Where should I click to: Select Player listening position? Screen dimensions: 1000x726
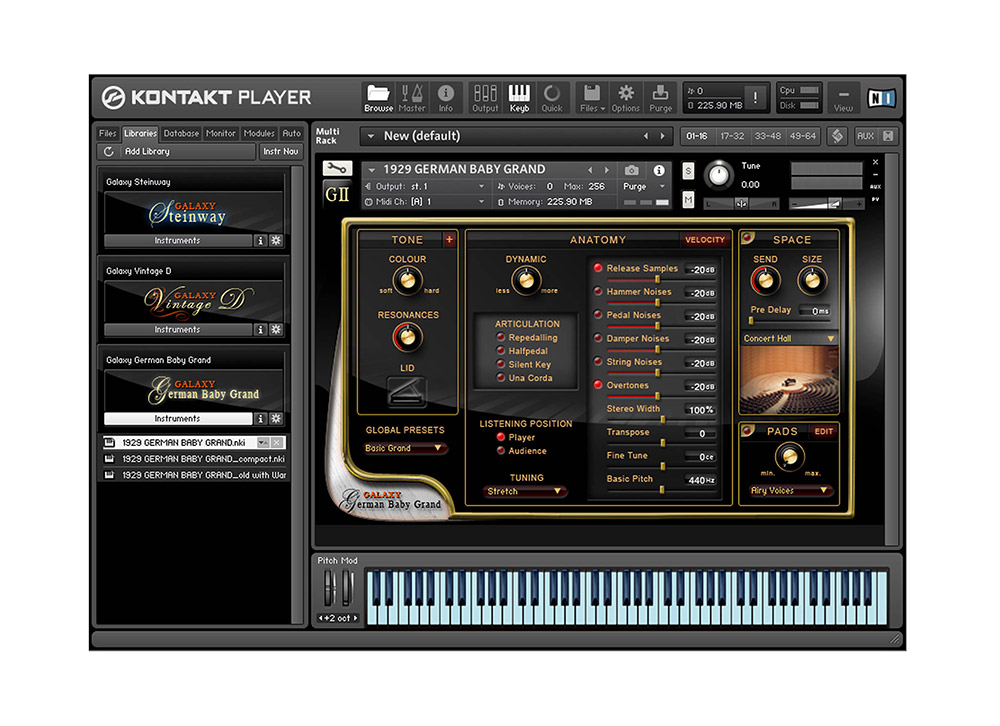click(x=501, y=437)
